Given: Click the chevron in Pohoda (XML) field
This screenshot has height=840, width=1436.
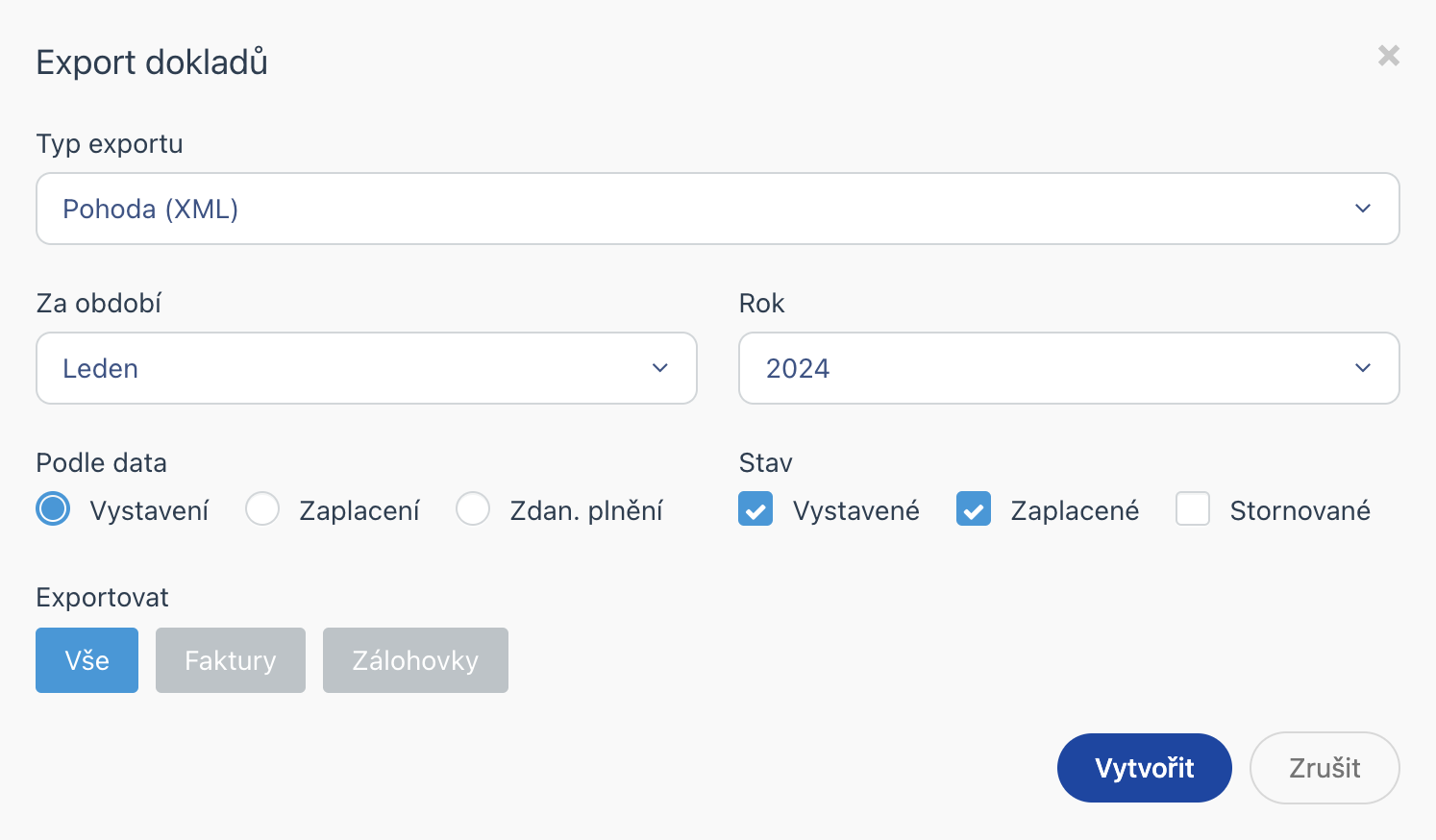Looking at the screenshot, I should point(1363,209).
